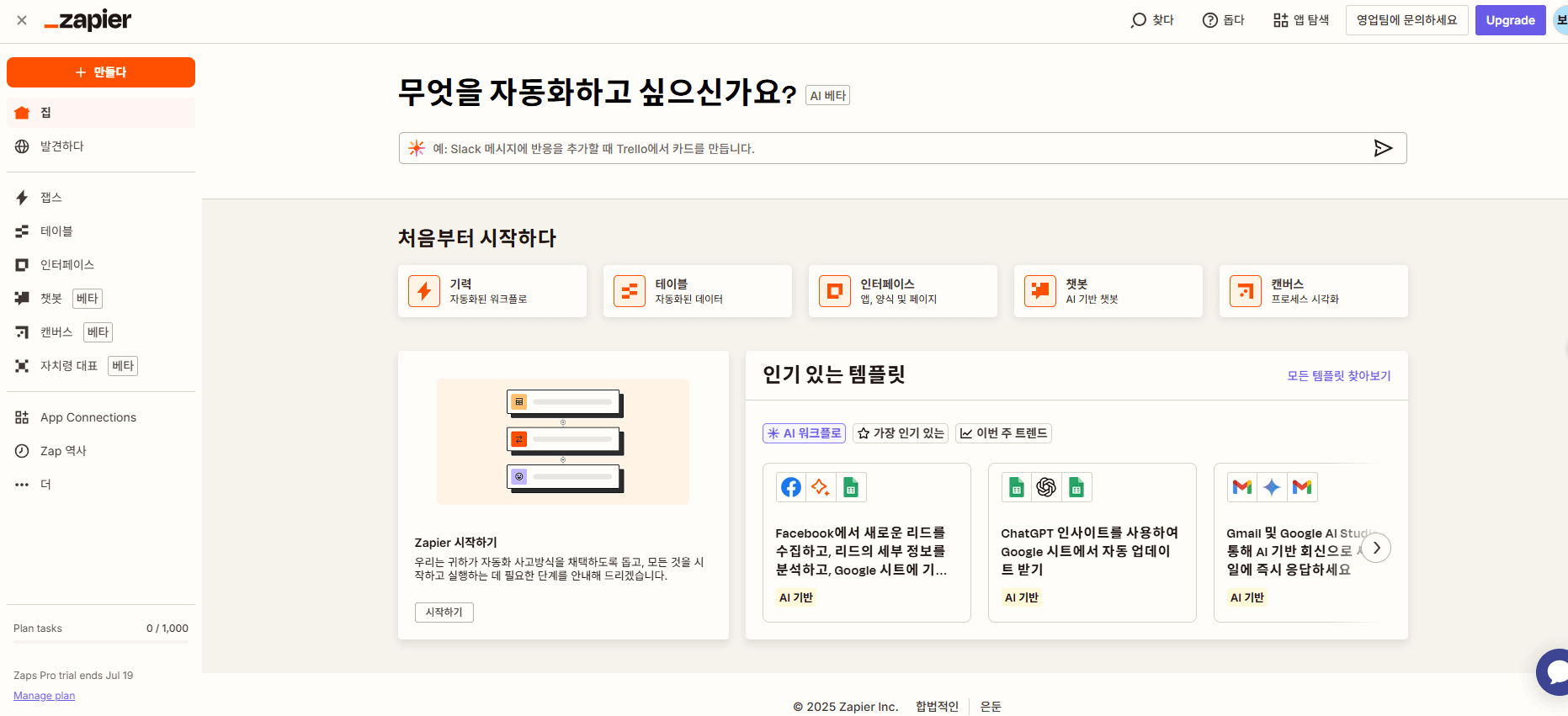1568x716 pixels.
Task: Click the Gemini star icon in third template
Action: [x=1272, y=487]
